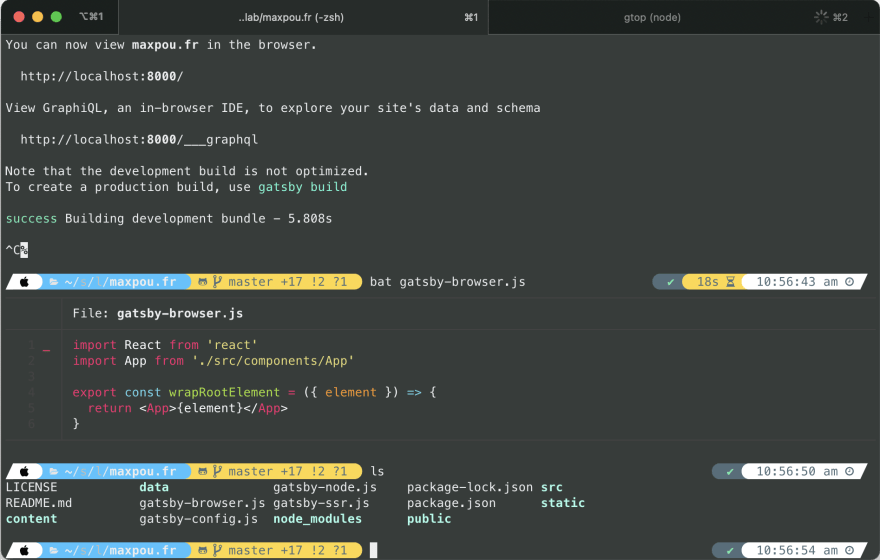Click gatsby-node.js in the ls output
The image size is (880, 560).
coord(325,487)
